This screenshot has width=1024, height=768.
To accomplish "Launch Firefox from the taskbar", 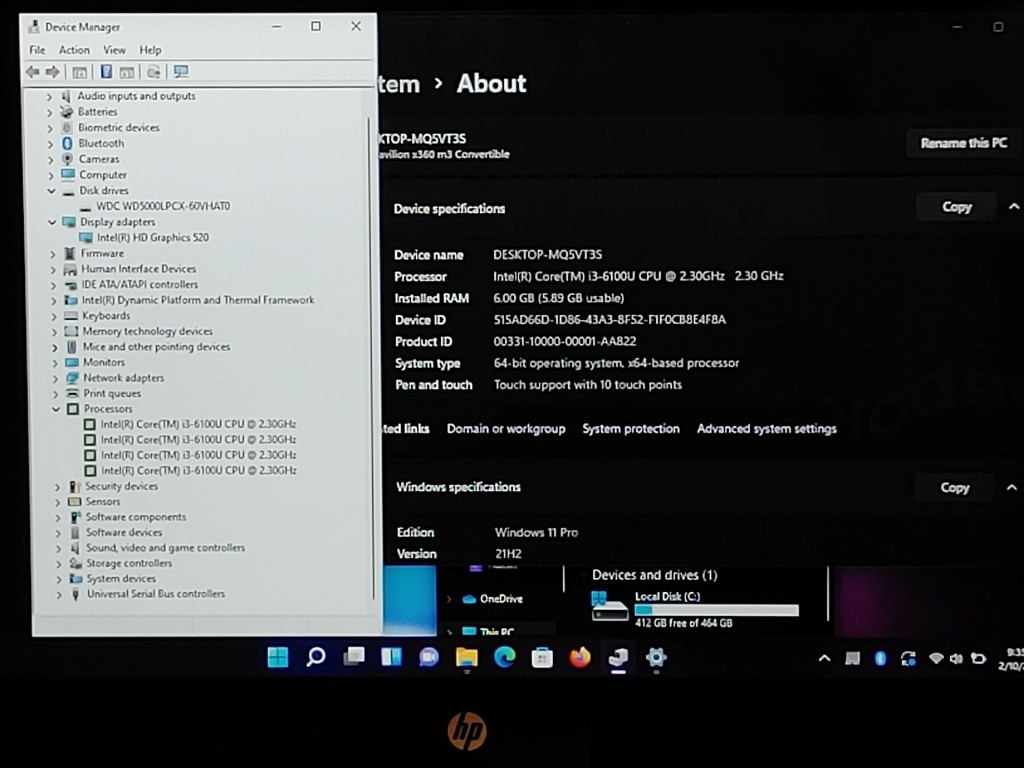I will click(x=580, y=657).
